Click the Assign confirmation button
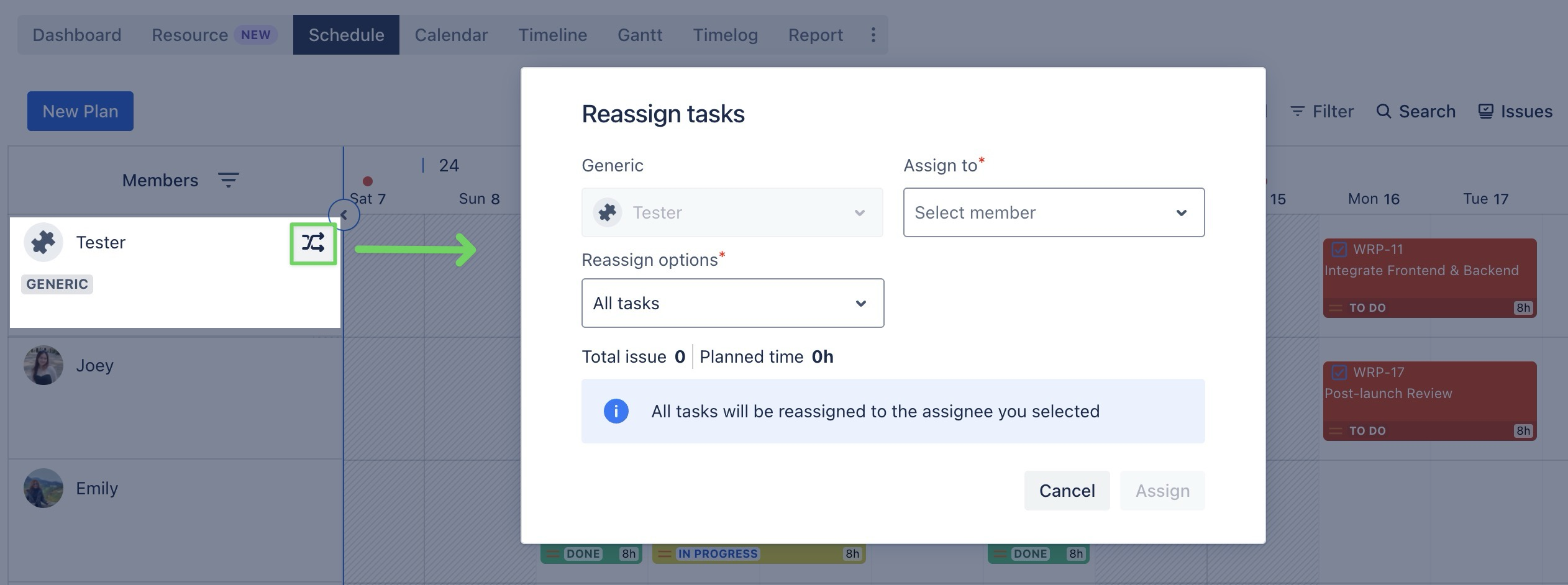This screenshot has height=585, width=1568. [x=1162, y=491]
